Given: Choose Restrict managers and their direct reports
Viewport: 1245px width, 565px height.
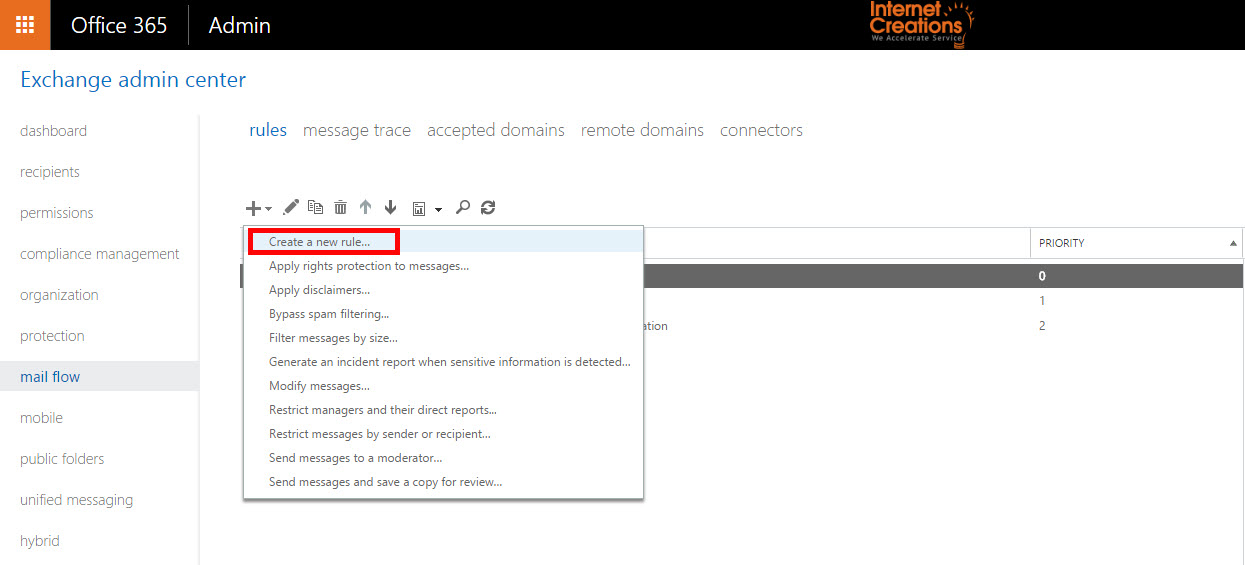Looking at the screenshot, I should (443, 410).
